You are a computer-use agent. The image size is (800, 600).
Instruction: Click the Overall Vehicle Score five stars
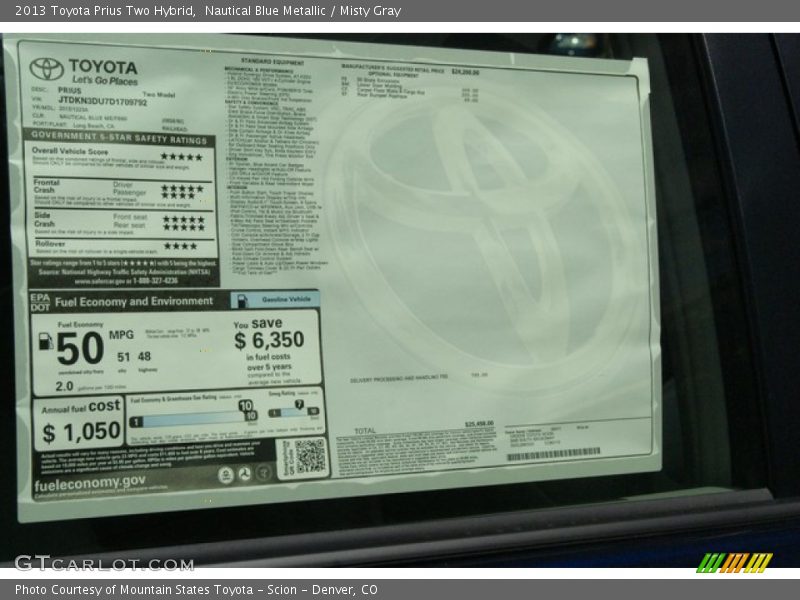(182, 157)
